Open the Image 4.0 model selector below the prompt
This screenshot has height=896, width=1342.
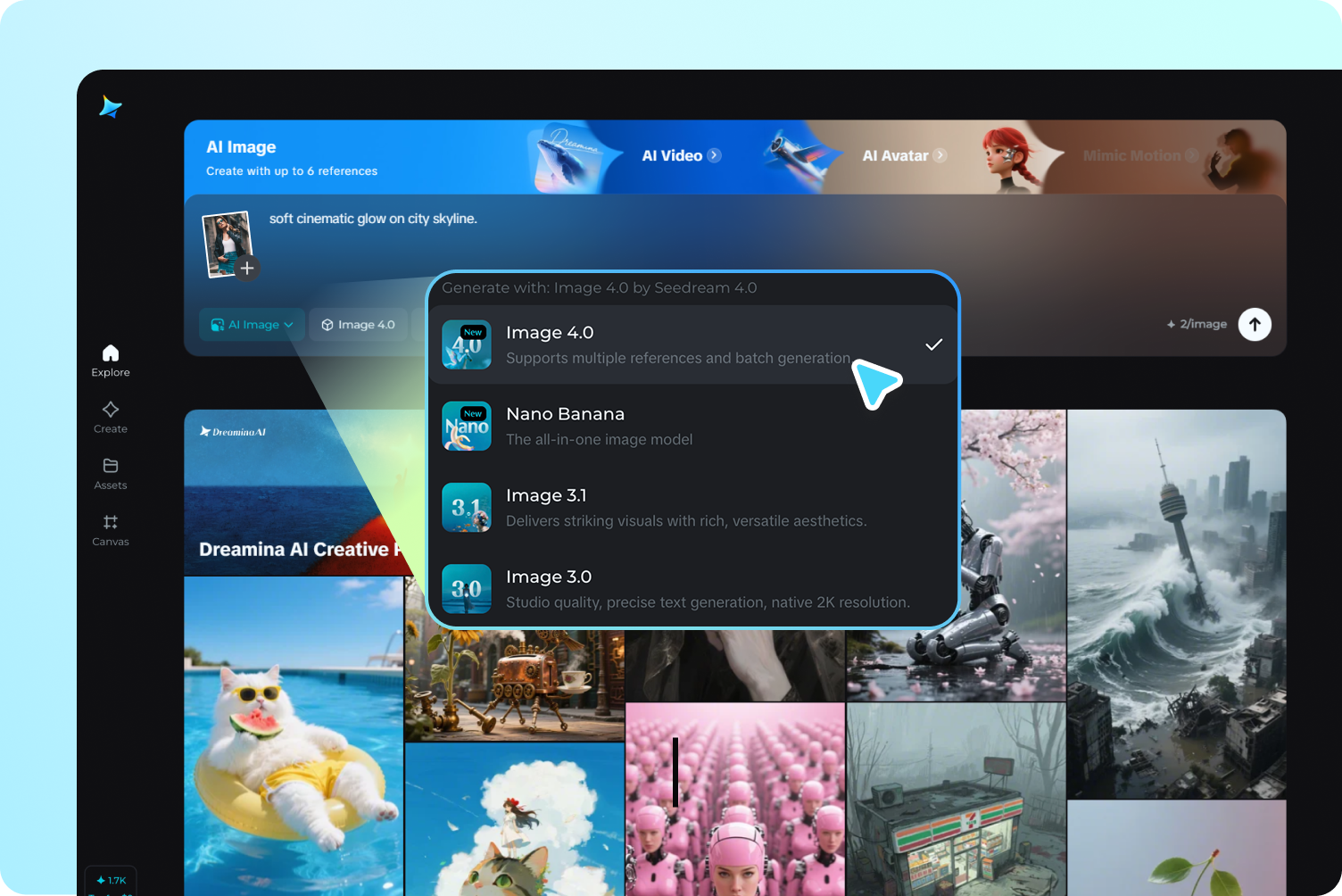tap(358, 325)
